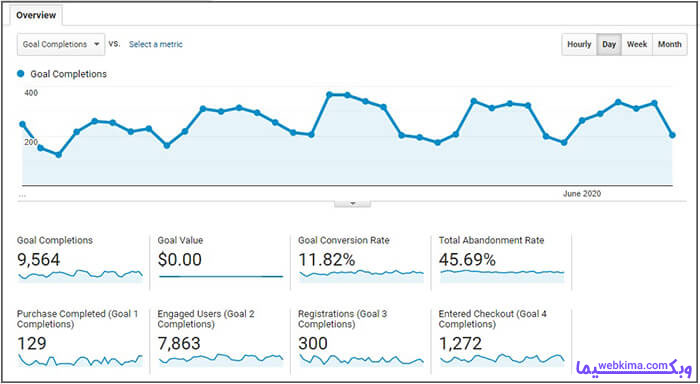Viewport: 700px width, 384px height.
Task: Click the Purchase Completed sparkline chart
Action: click(x=80, y=360)
